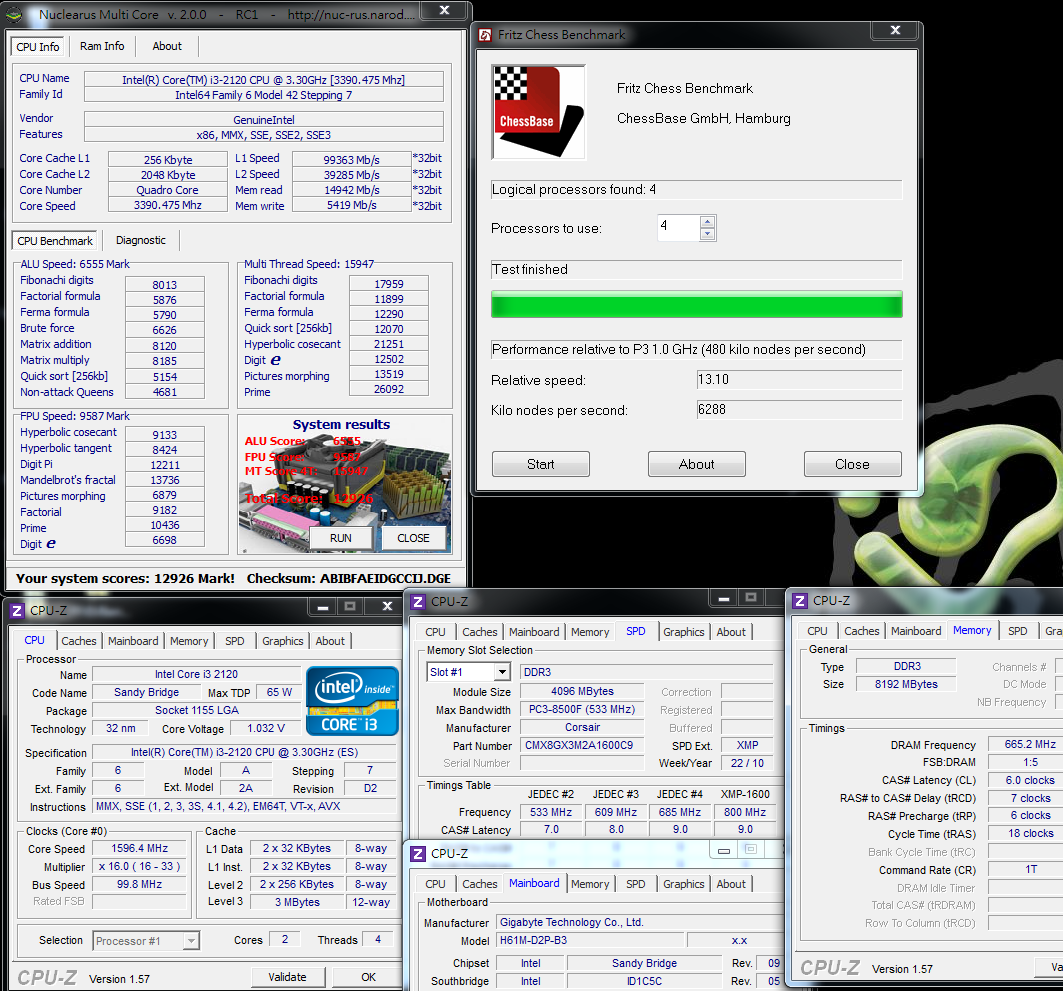Open Graphics tab in left CPU-Z window
This screenshot has width=1063, height=991.
283,641
